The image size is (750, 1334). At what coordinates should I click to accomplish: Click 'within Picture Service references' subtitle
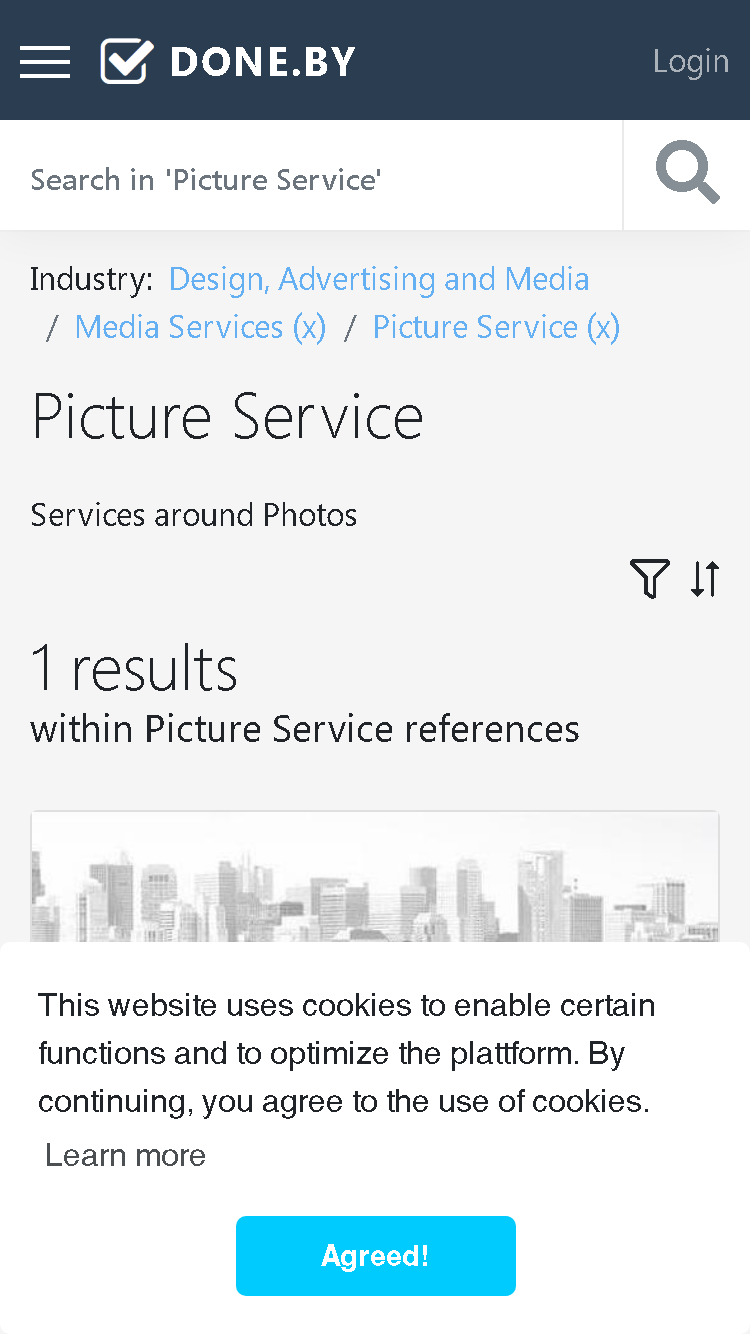(305, 729)
